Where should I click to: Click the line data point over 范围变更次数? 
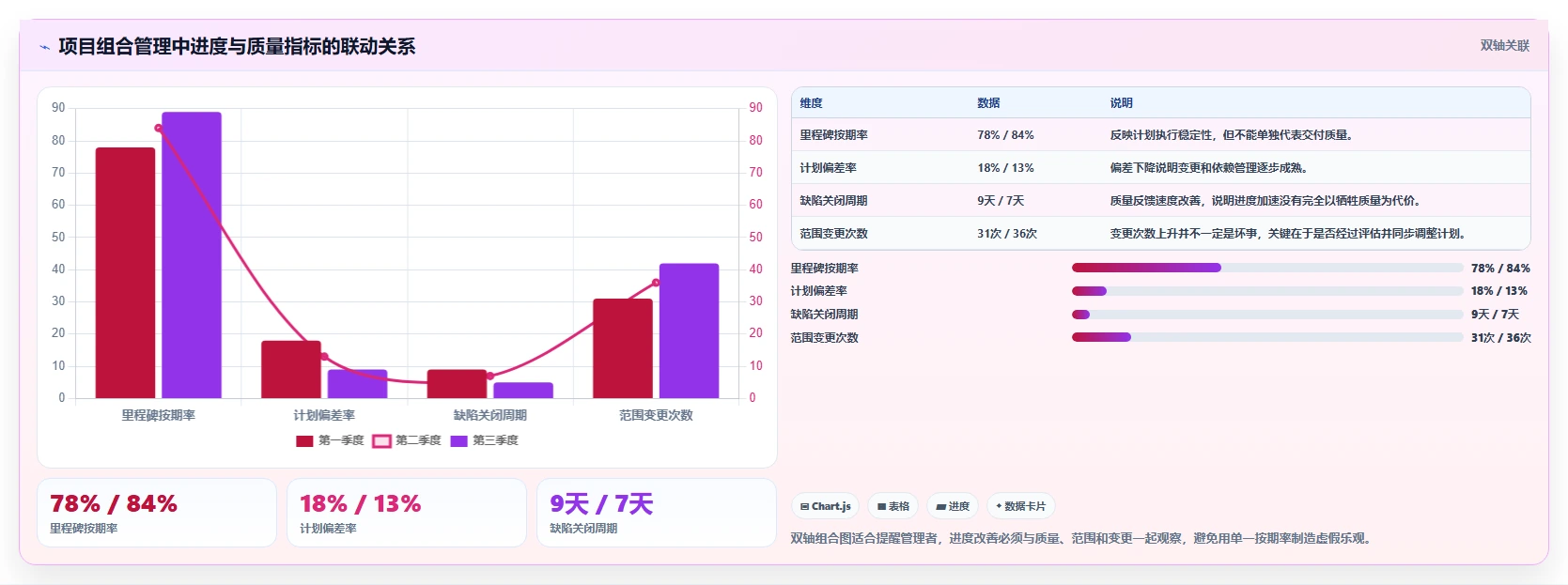[x=656, y=283]
